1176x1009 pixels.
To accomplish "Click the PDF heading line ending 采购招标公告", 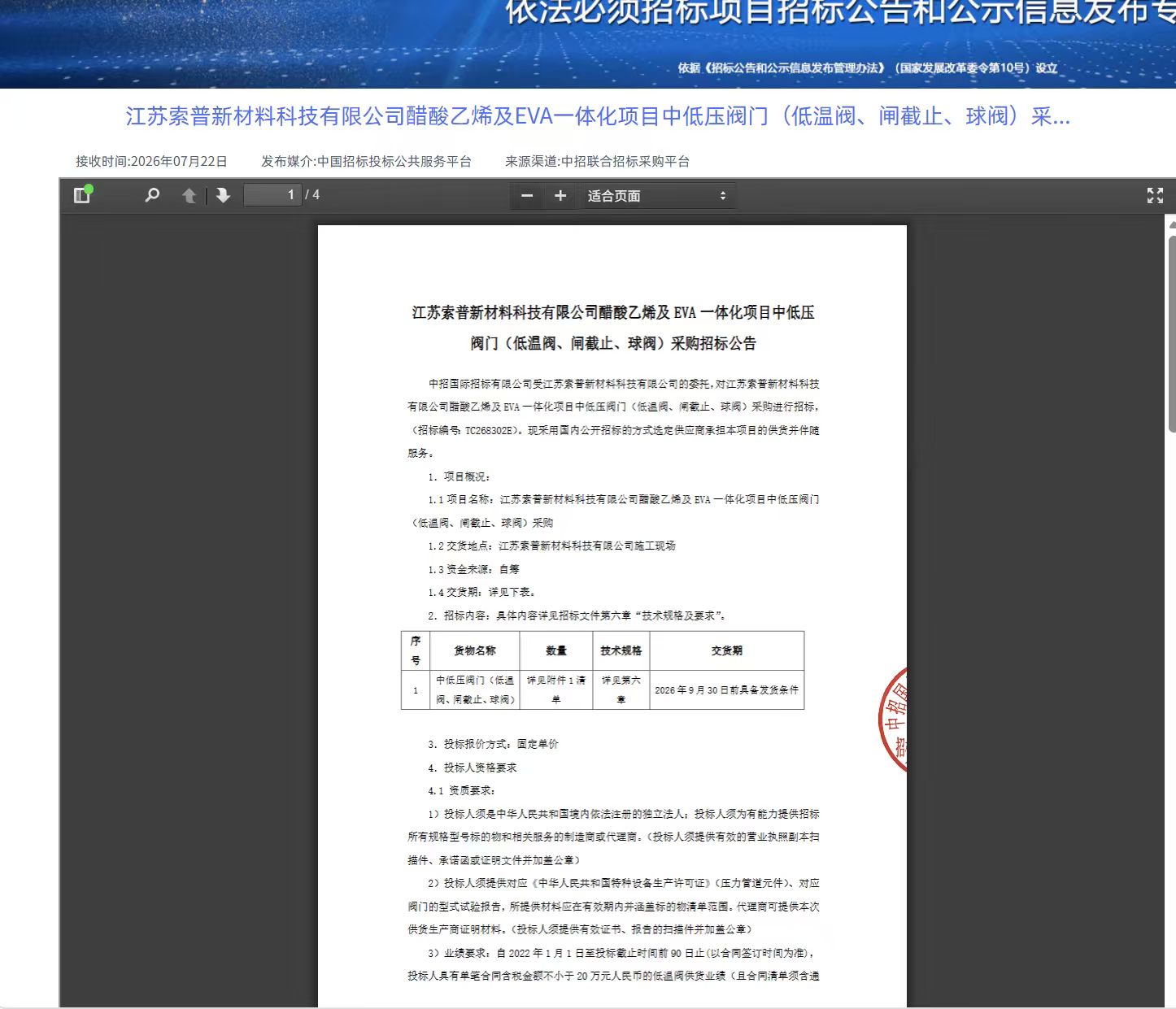I will click(x=613, y=344).
